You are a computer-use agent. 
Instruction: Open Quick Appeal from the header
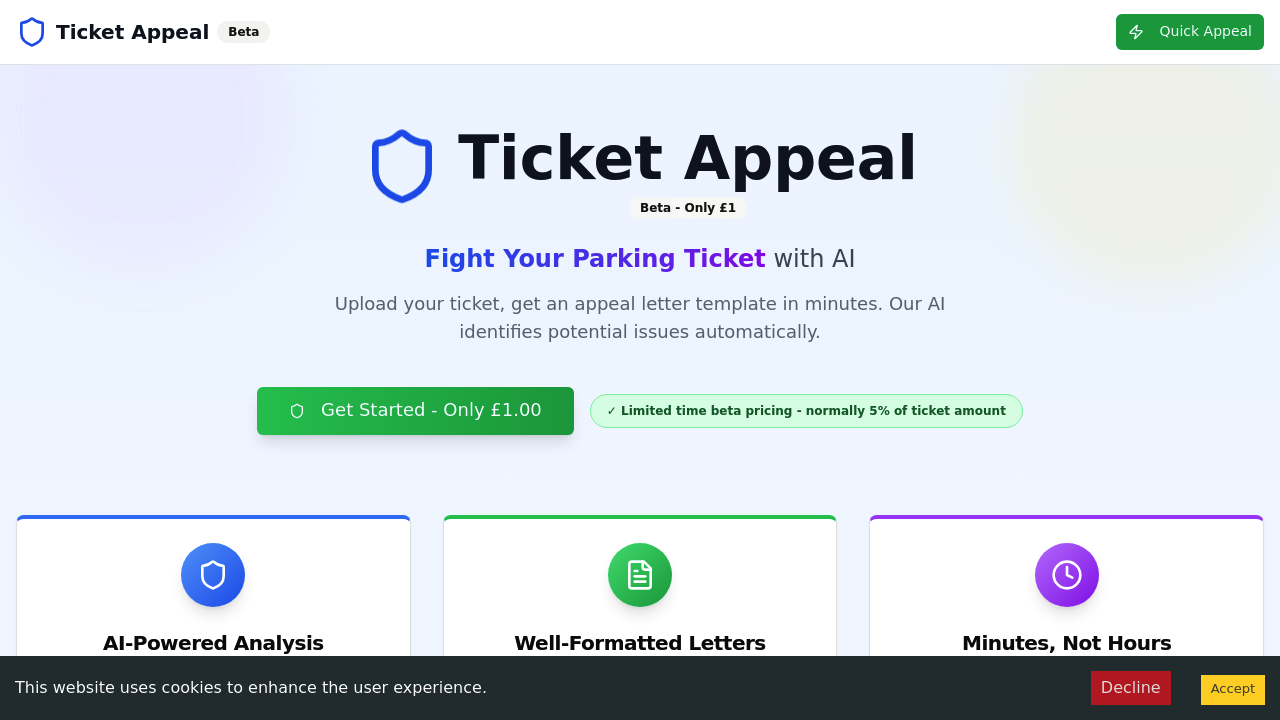(1190, 31)
